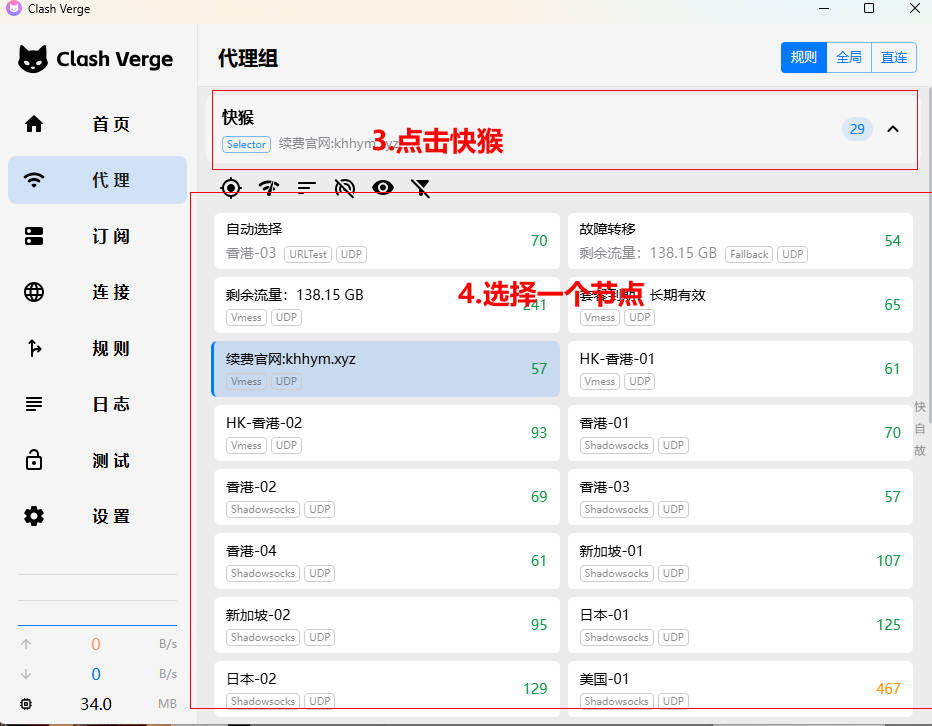The width and height of the screenshot is (932, 726).
Task: Select the 长期有效 Vmess node
Action: coord(740,304)
